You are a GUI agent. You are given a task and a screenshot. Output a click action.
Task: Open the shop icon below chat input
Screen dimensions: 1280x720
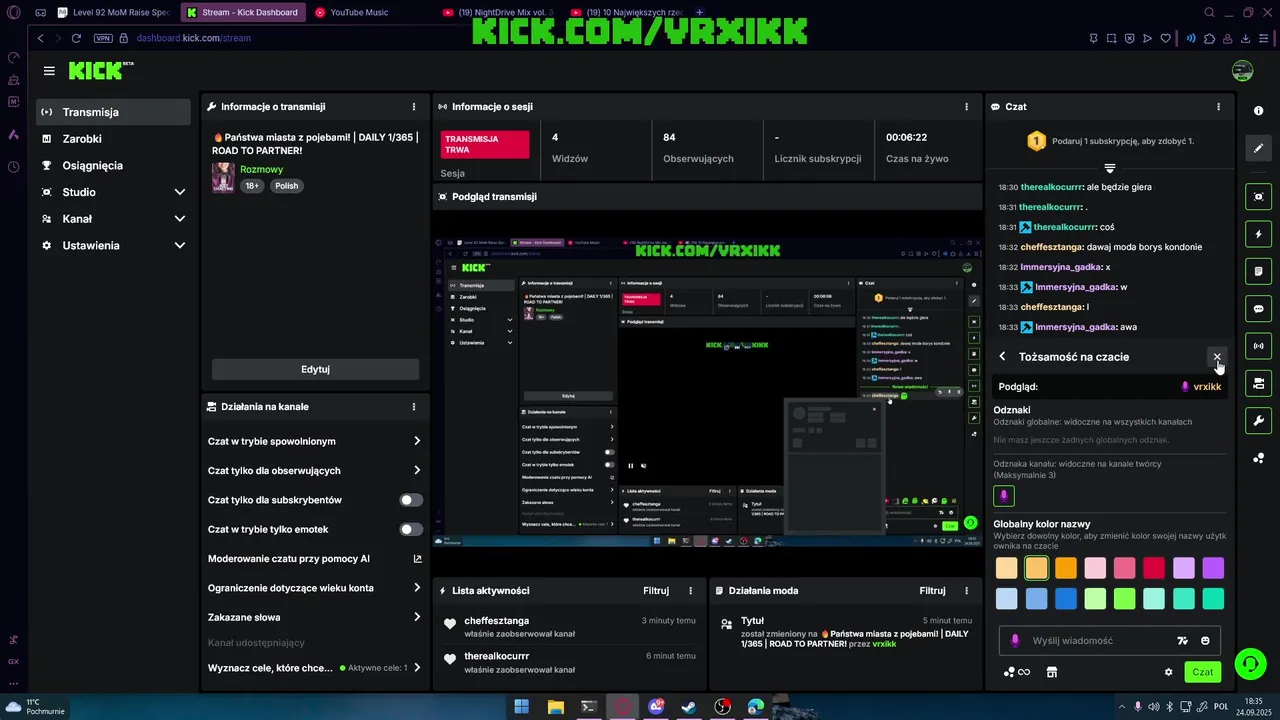(x=1052, y=672)
